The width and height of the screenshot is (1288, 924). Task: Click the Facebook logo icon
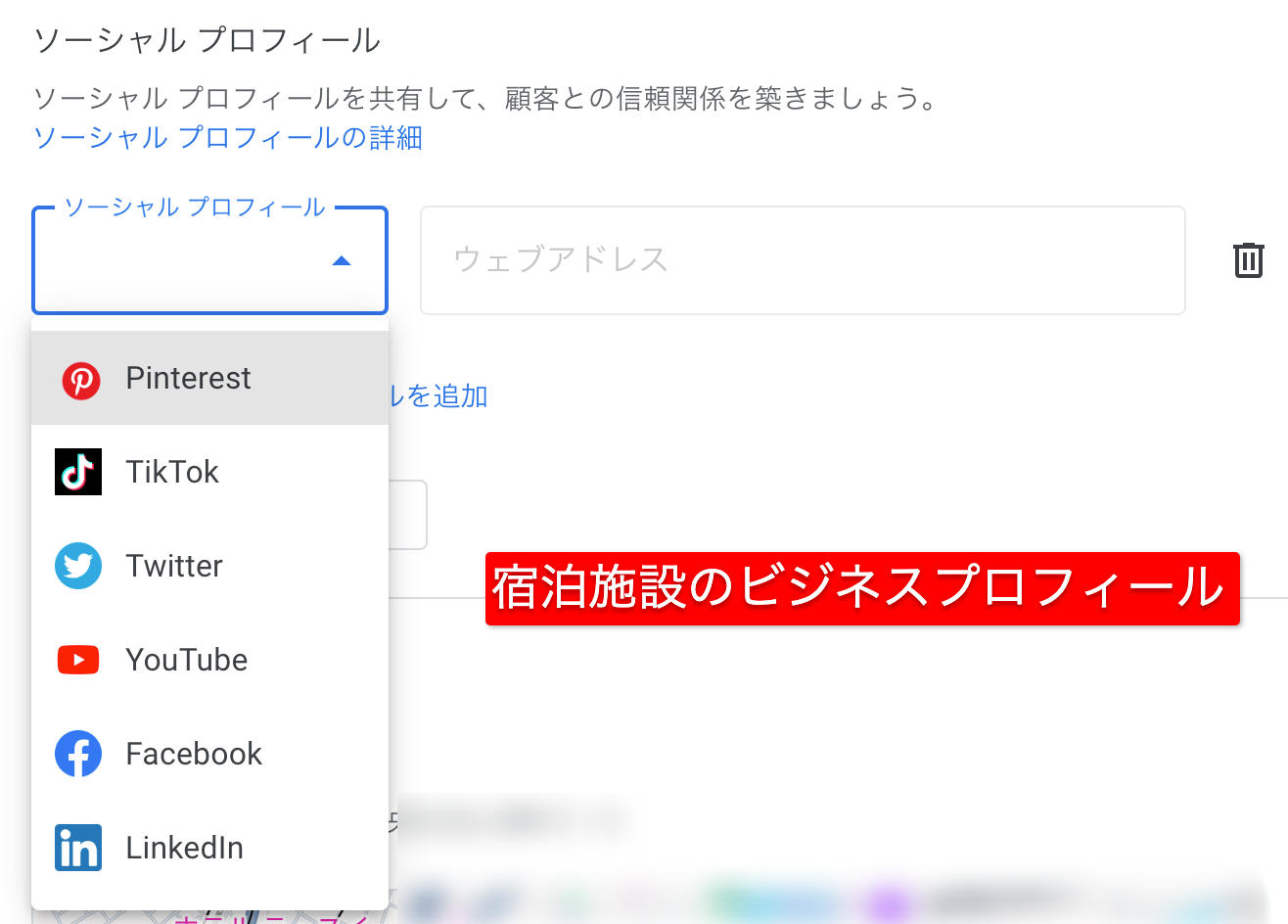(x=78, y=754)
